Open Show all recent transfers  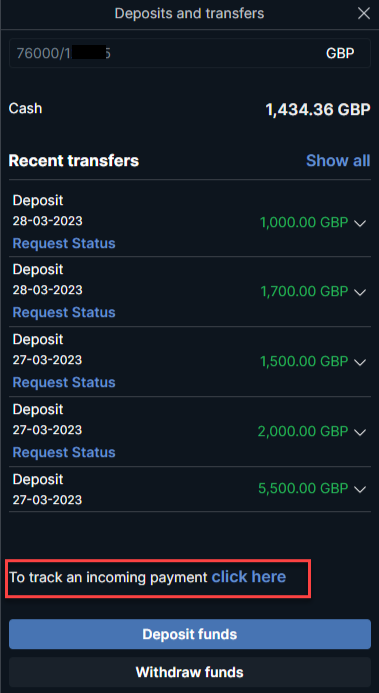pos(338,160)
